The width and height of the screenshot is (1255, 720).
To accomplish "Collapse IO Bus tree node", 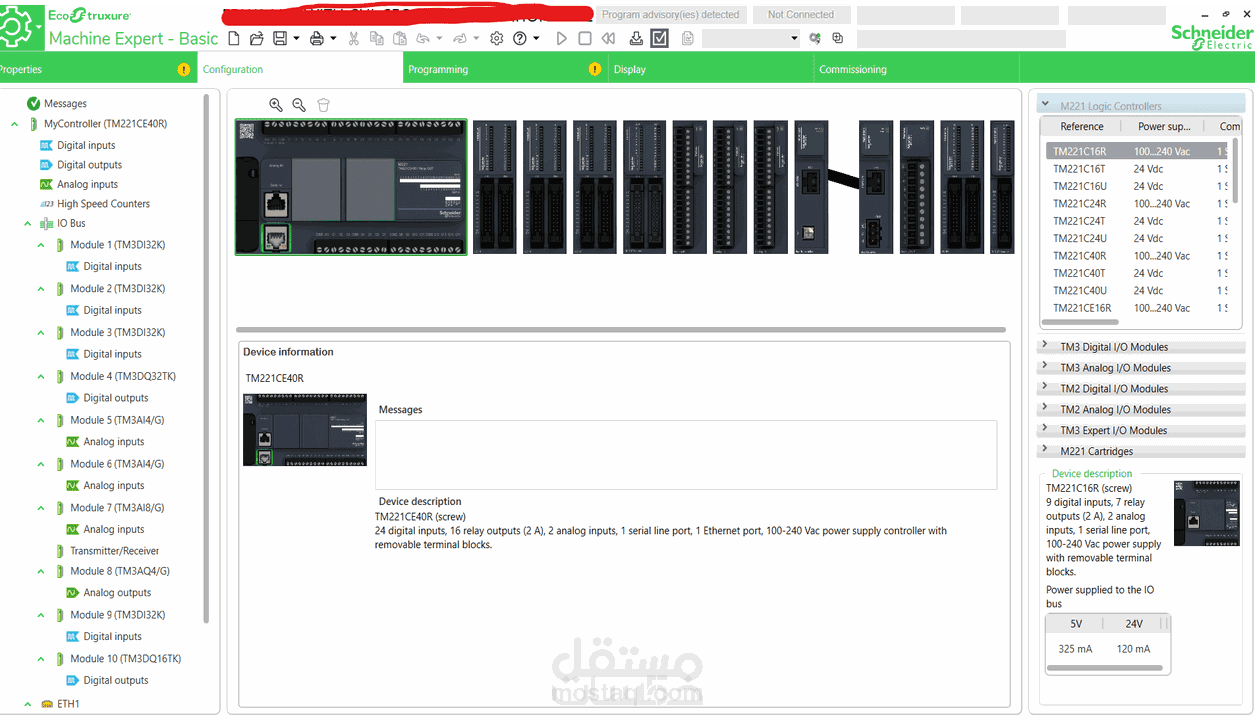I will tap(28, 223).
